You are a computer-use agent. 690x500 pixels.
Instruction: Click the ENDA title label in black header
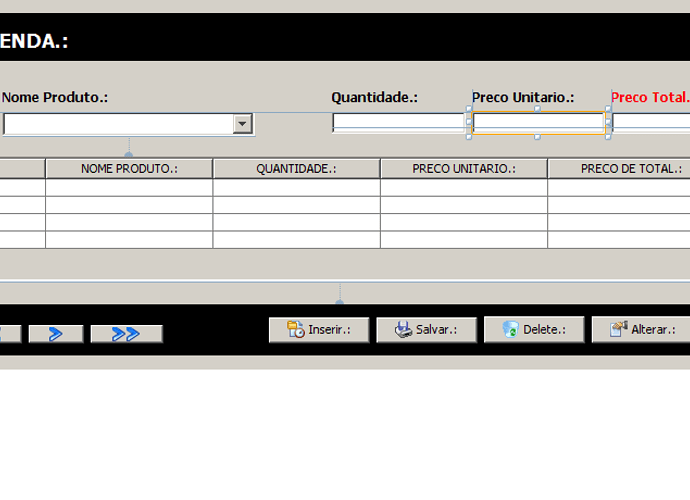click(x=34, y=41)
